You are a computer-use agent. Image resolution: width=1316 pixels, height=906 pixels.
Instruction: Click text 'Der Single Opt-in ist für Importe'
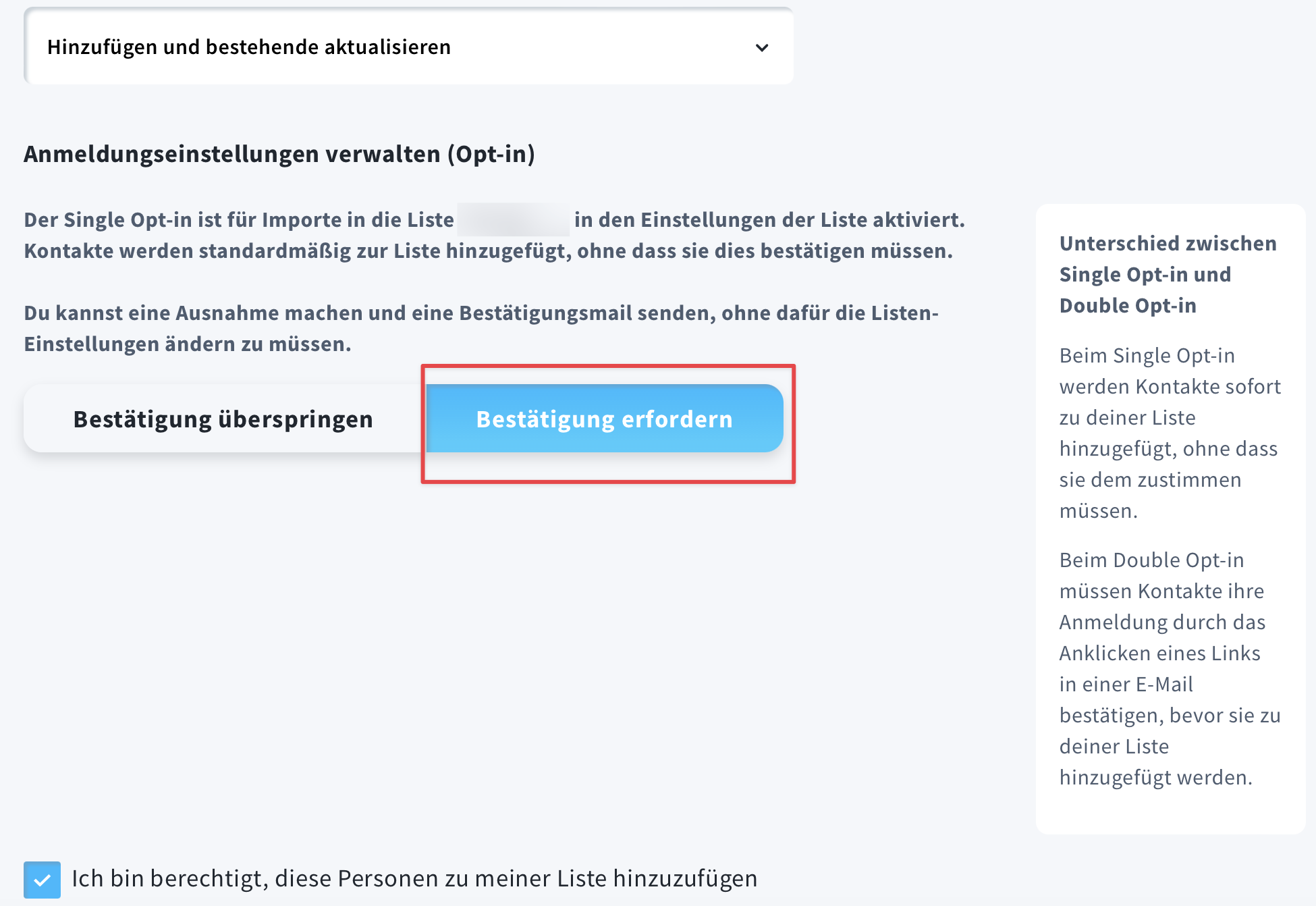point(494,235)
